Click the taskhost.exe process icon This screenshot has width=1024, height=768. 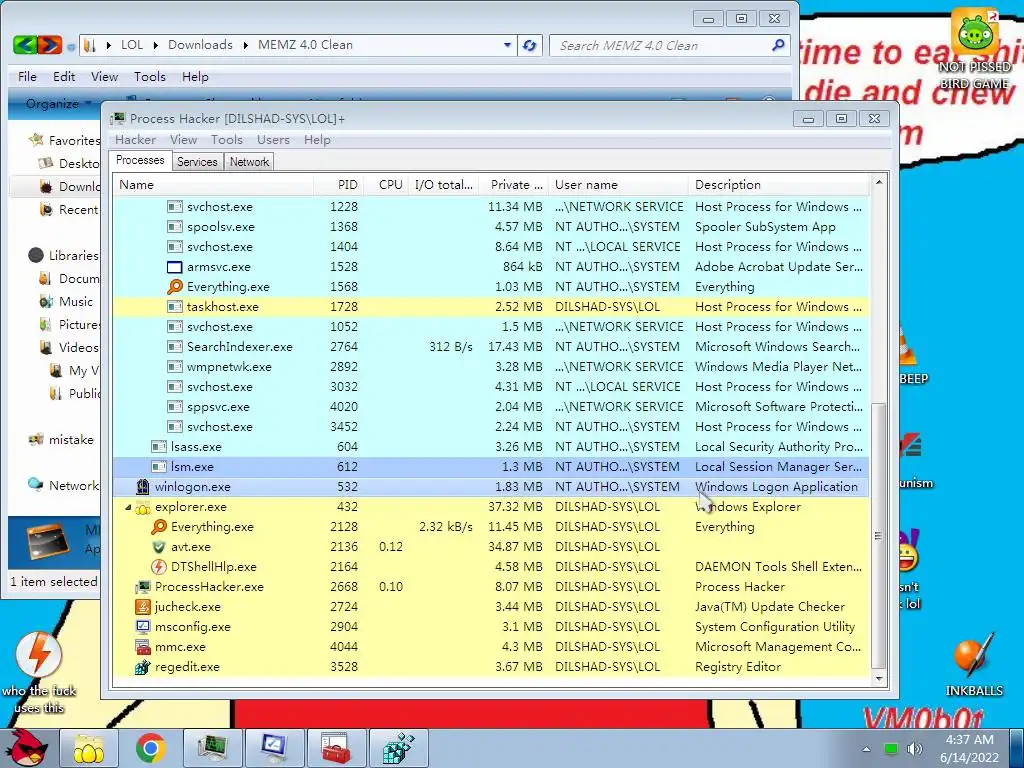pos(174,306)
